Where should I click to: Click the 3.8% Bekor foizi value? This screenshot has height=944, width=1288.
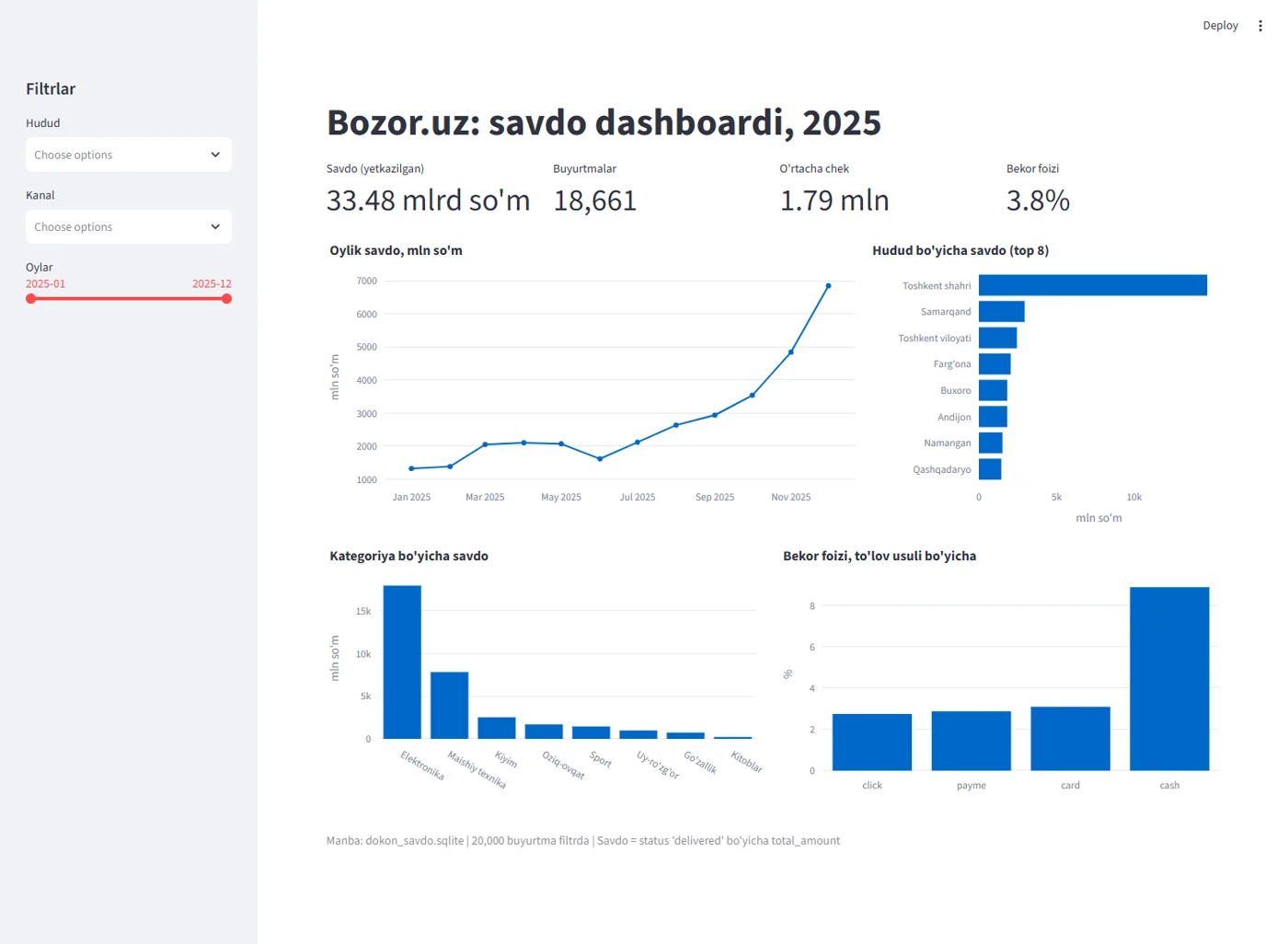point(1038,201)
